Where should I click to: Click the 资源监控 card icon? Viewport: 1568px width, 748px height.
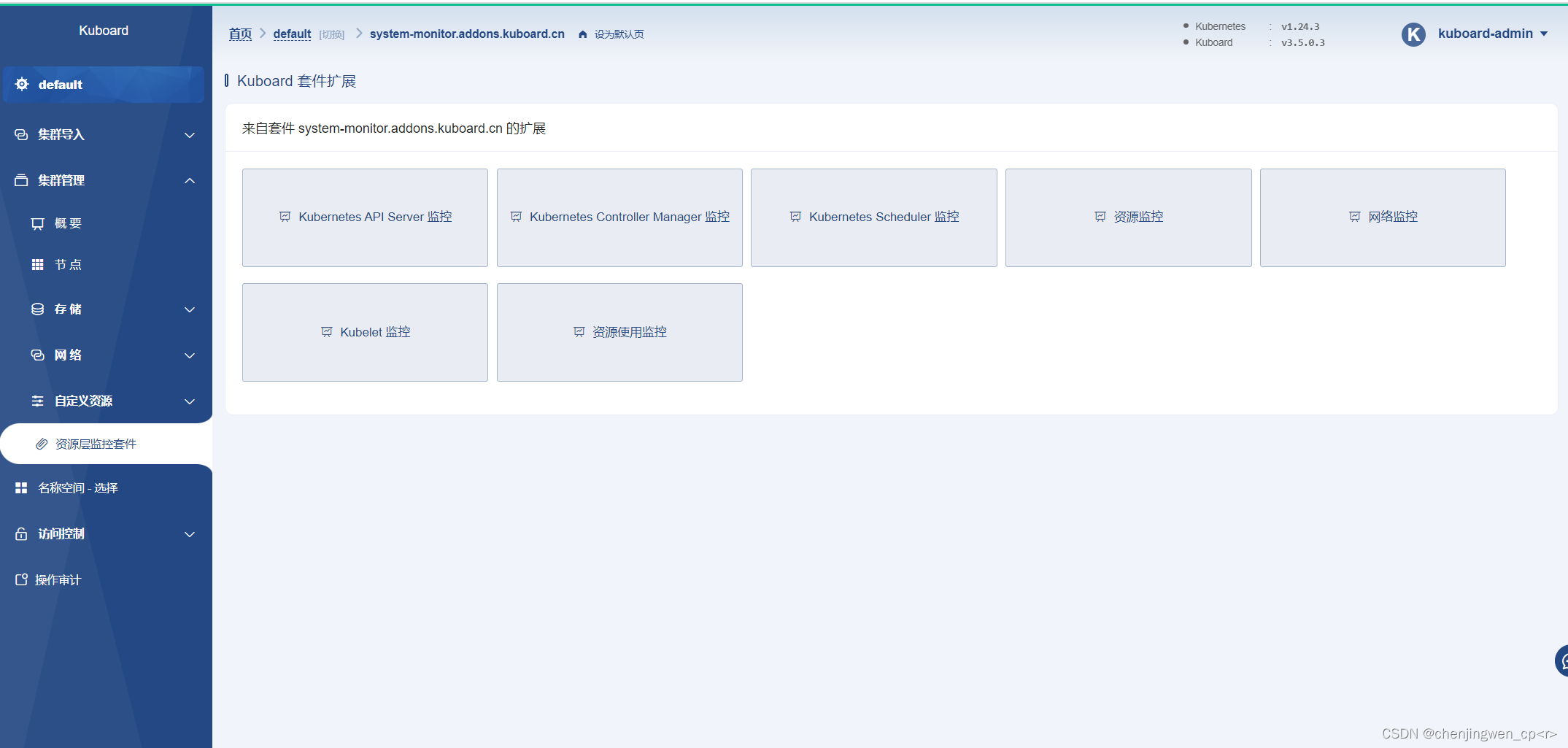coord(1100,217)
